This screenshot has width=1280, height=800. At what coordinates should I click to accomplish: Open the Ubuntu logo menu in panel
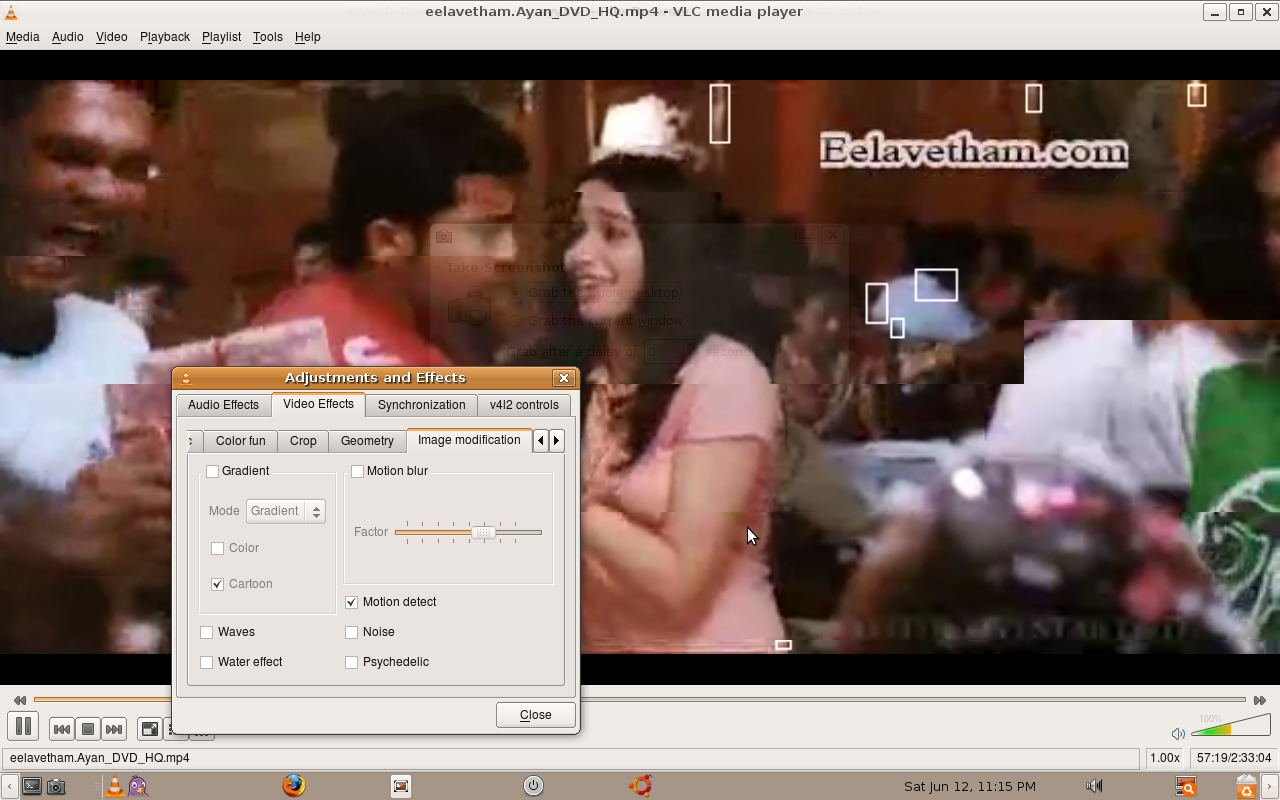point(641,786)
